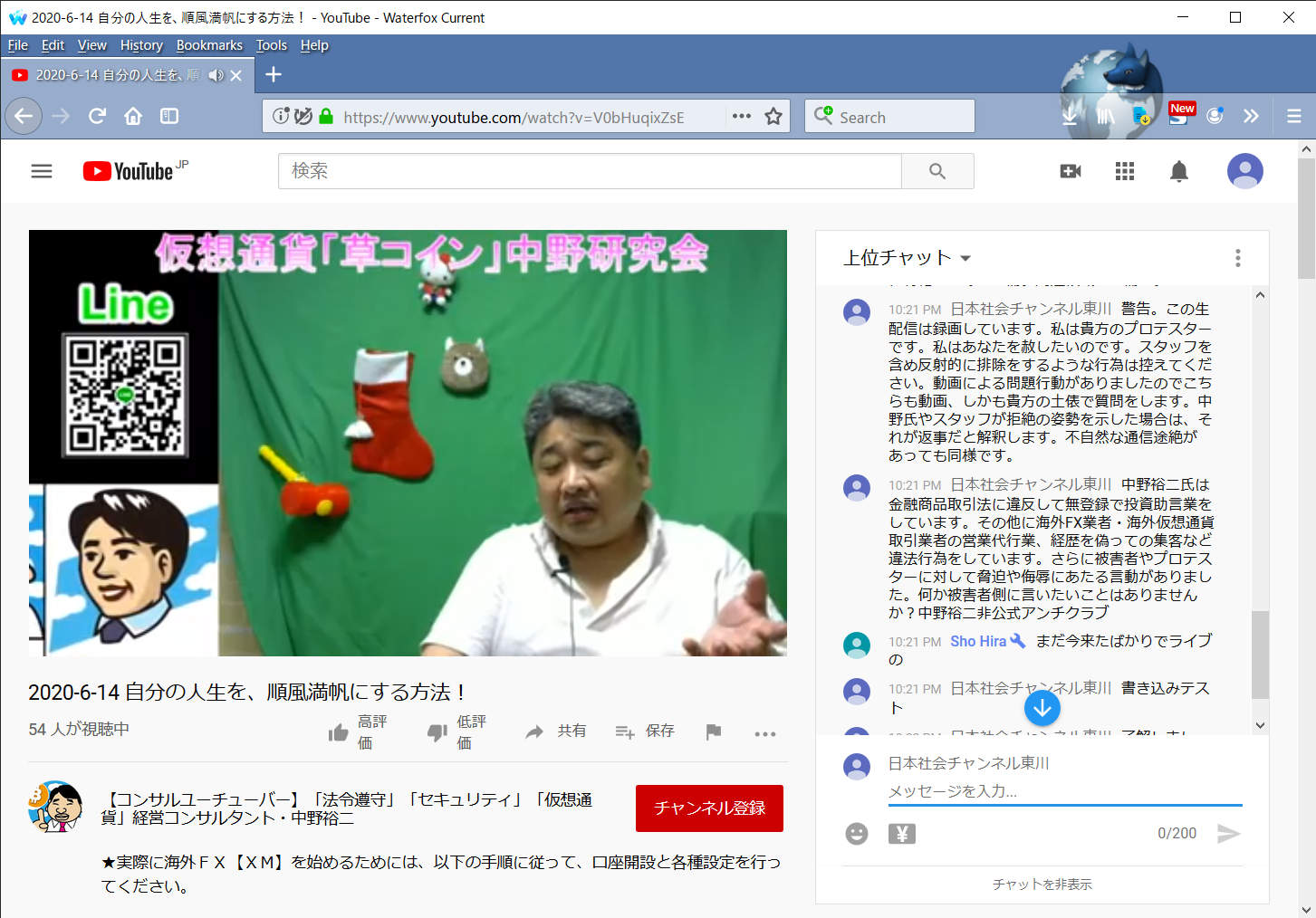Click the red チャンネル登録 subscribe button

(709, 808)
